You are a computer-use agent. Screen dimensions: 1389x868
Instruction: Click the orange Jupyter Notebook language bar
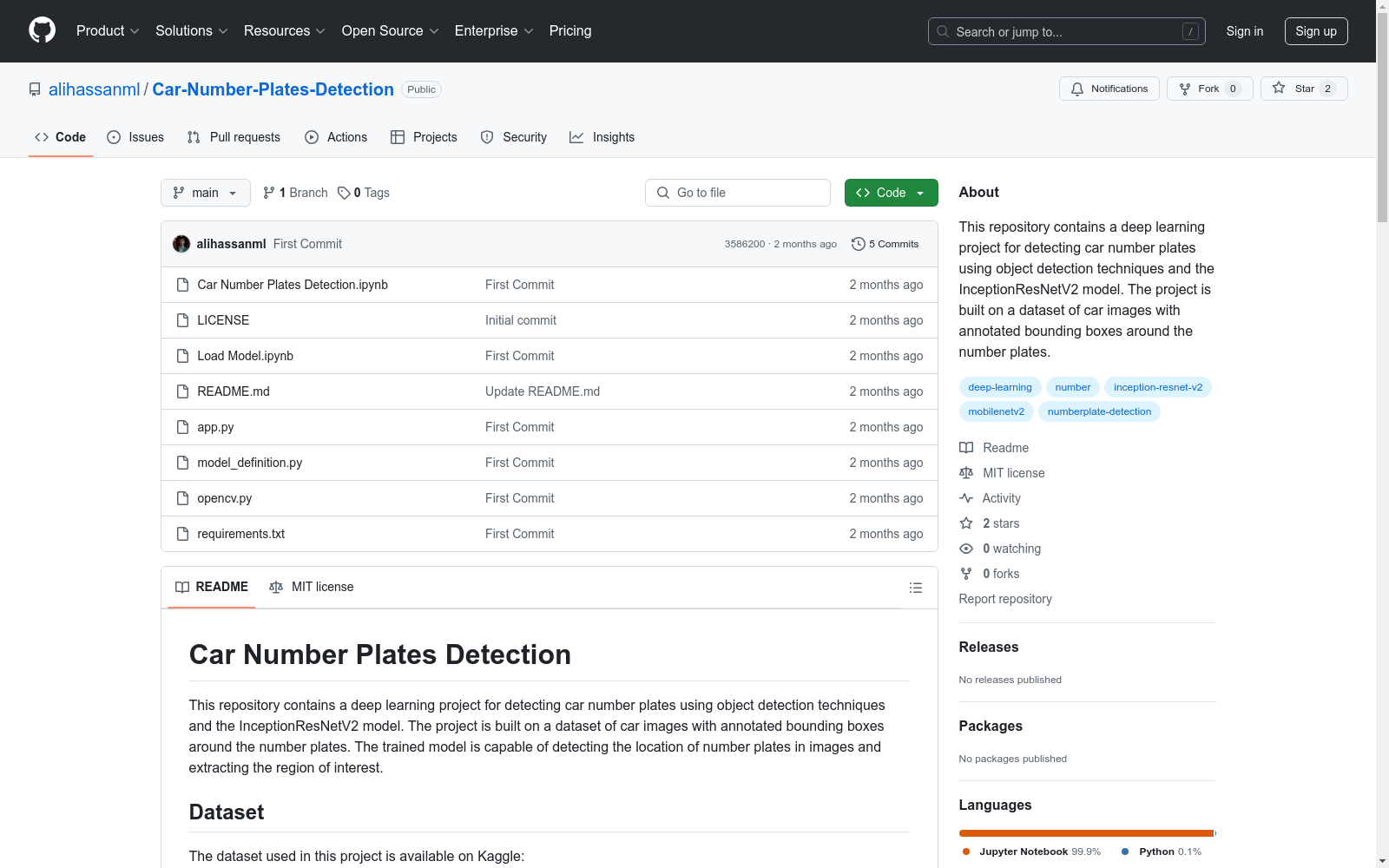tap(1086, 833)
